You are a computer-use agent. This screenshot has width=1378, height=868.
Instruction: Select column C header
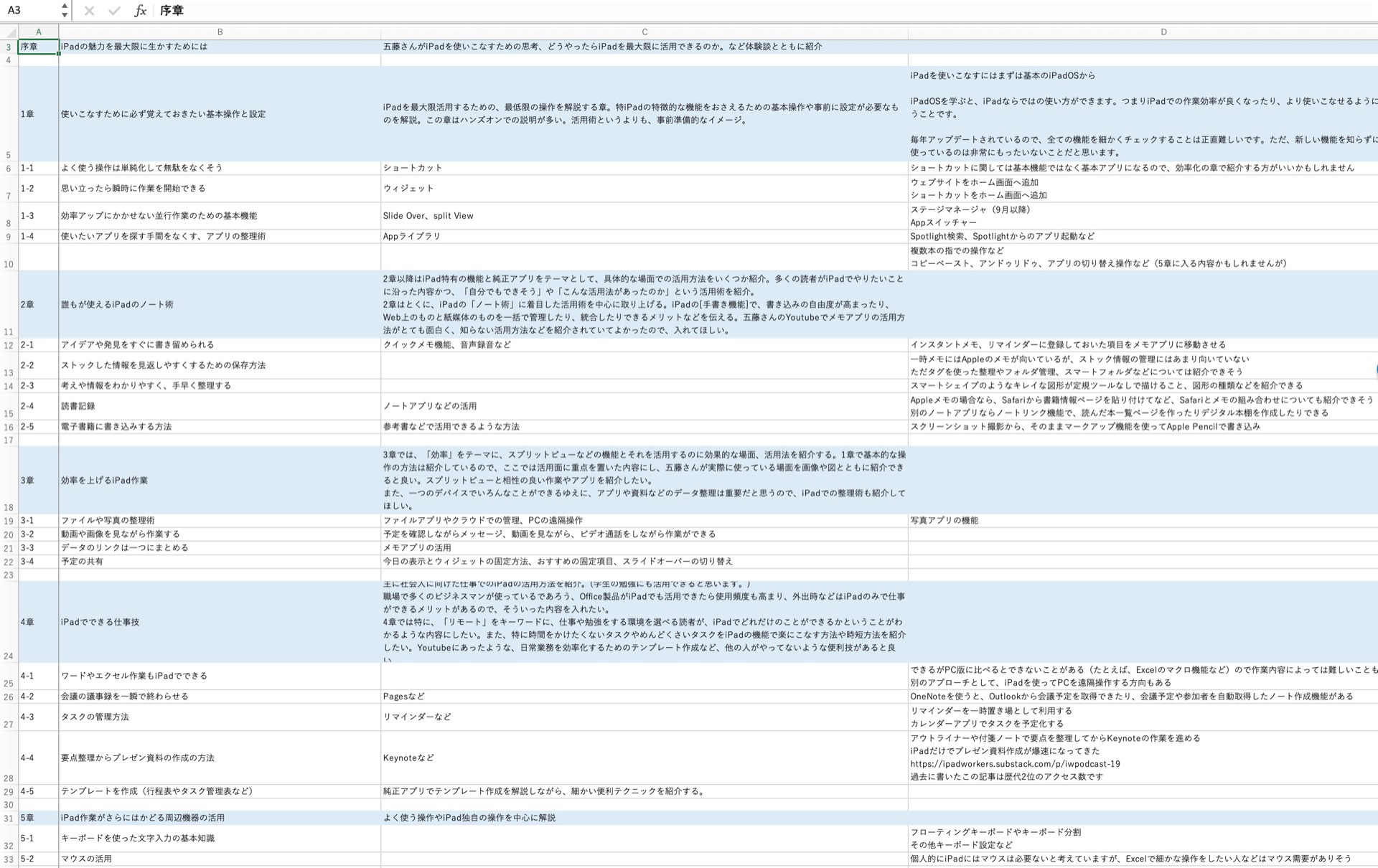click(645, 32)
